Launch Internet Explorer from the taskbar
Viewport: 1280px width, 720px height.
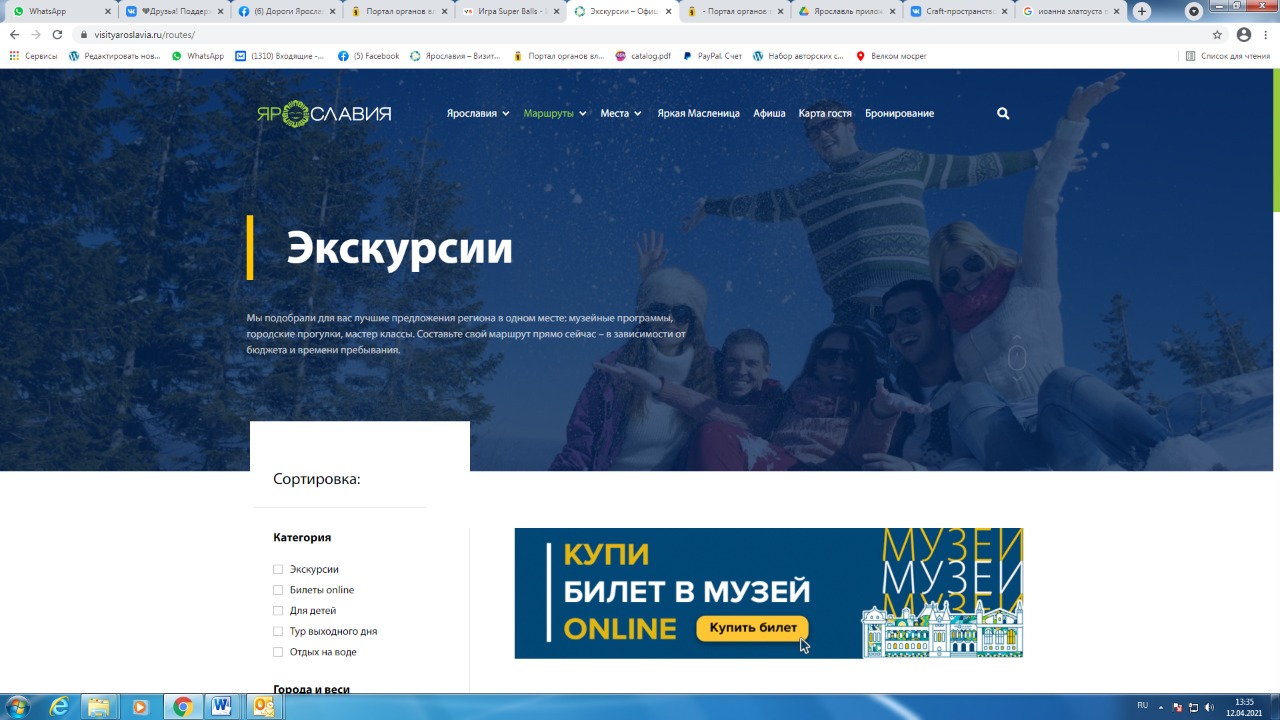(x=59, y=707)
